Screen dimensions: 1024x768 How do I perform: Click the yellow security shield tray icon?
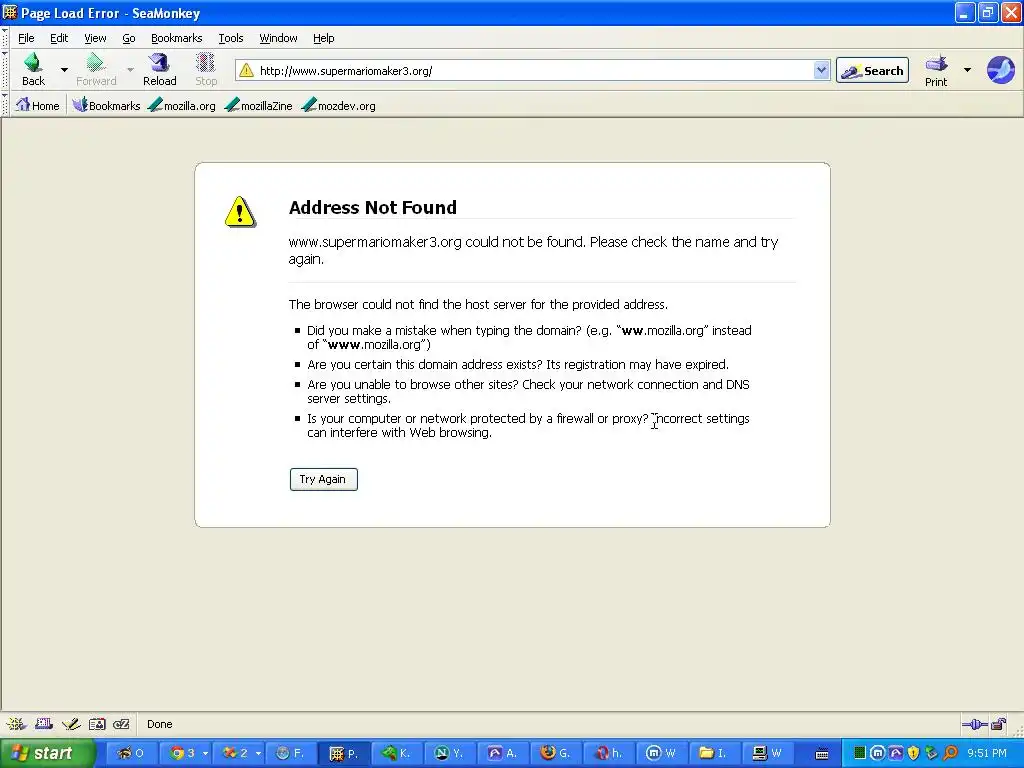click(914, 753)
